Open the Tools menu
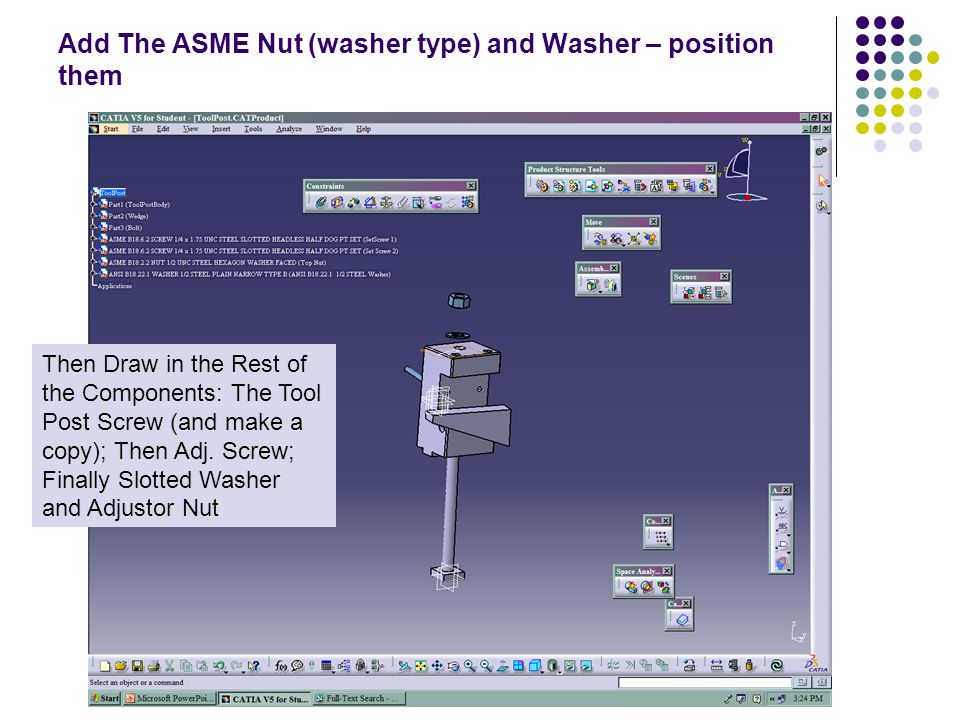This screenshot has width=960, height=720. (x=253, y=129)
